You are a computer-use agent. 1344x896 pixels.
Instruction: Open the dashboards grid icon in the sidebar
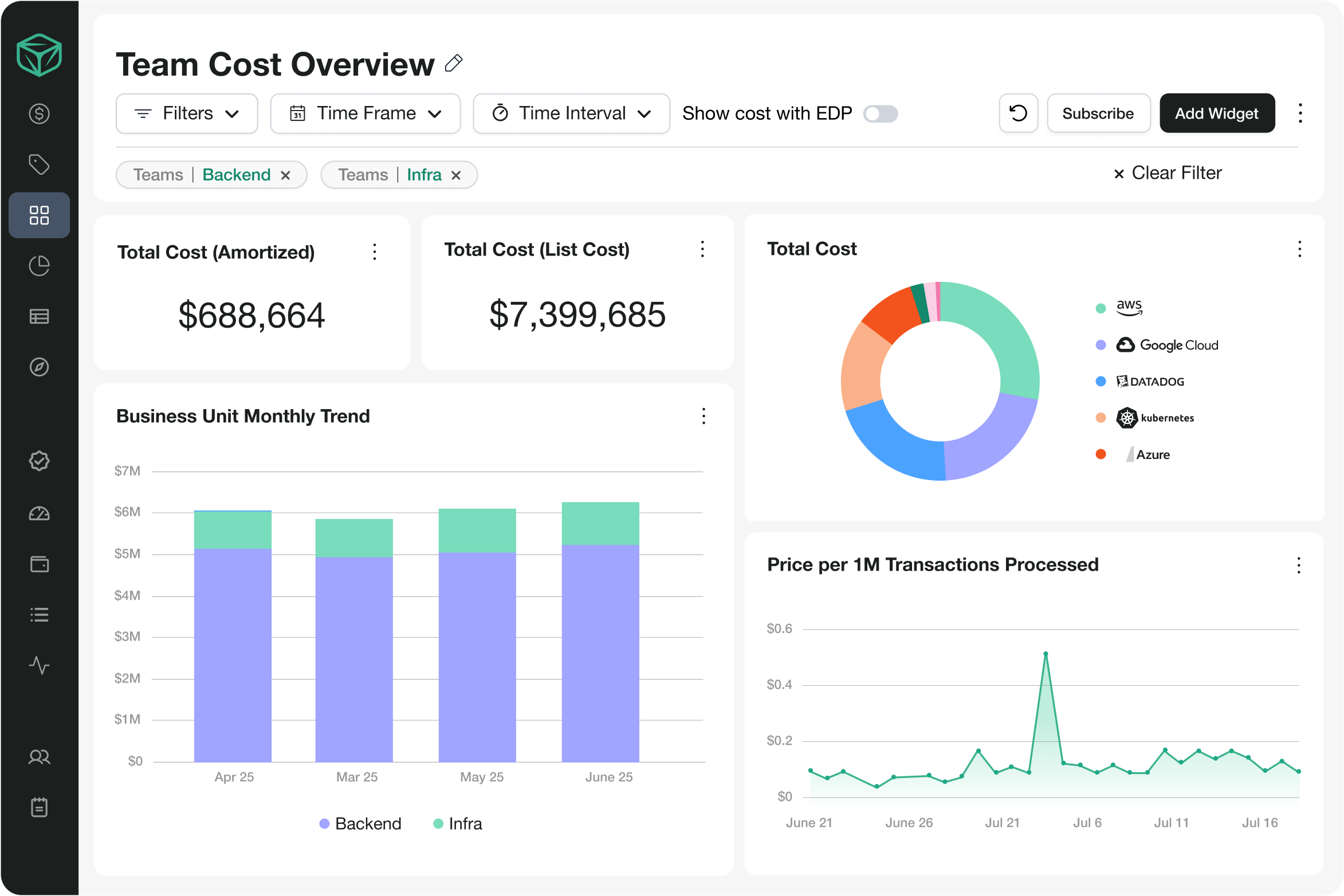coord(39,215)
